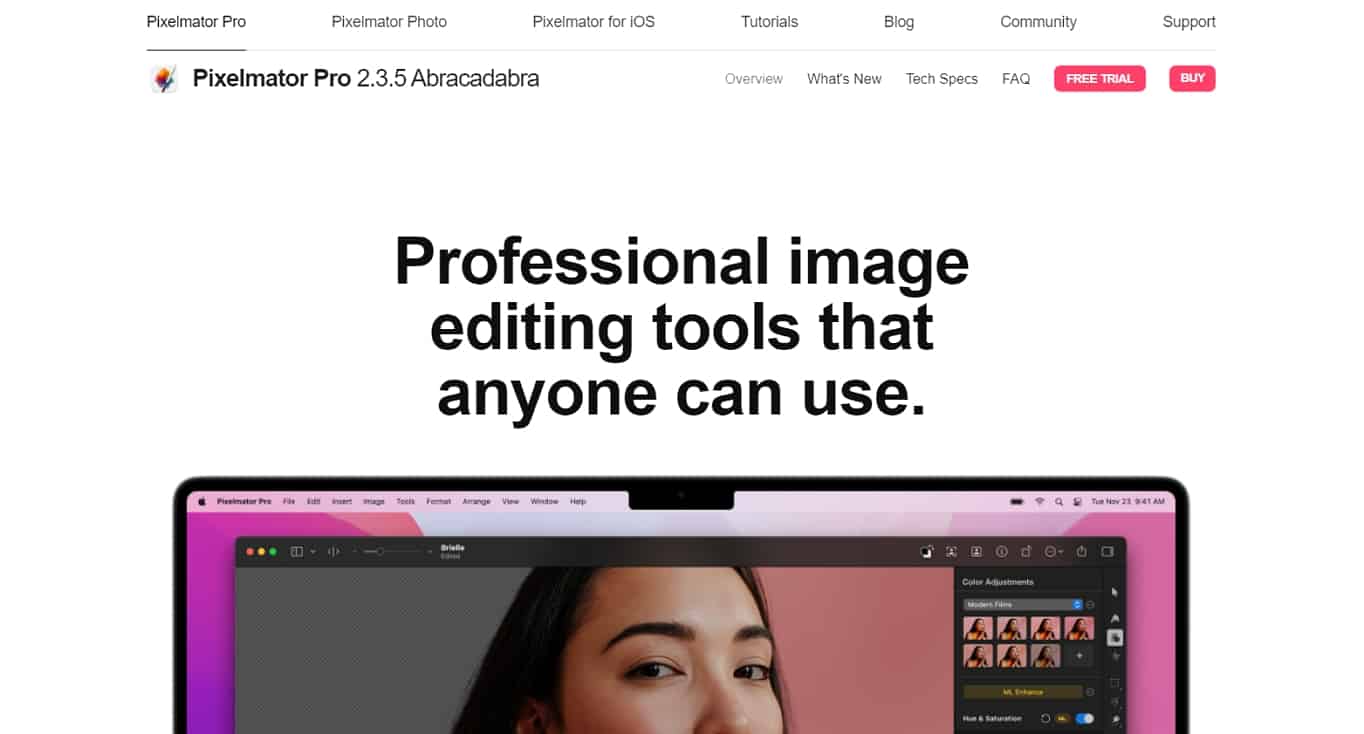Open the FAQ section
Viewport: 1364px width, 734px height.
[1016, 79]
